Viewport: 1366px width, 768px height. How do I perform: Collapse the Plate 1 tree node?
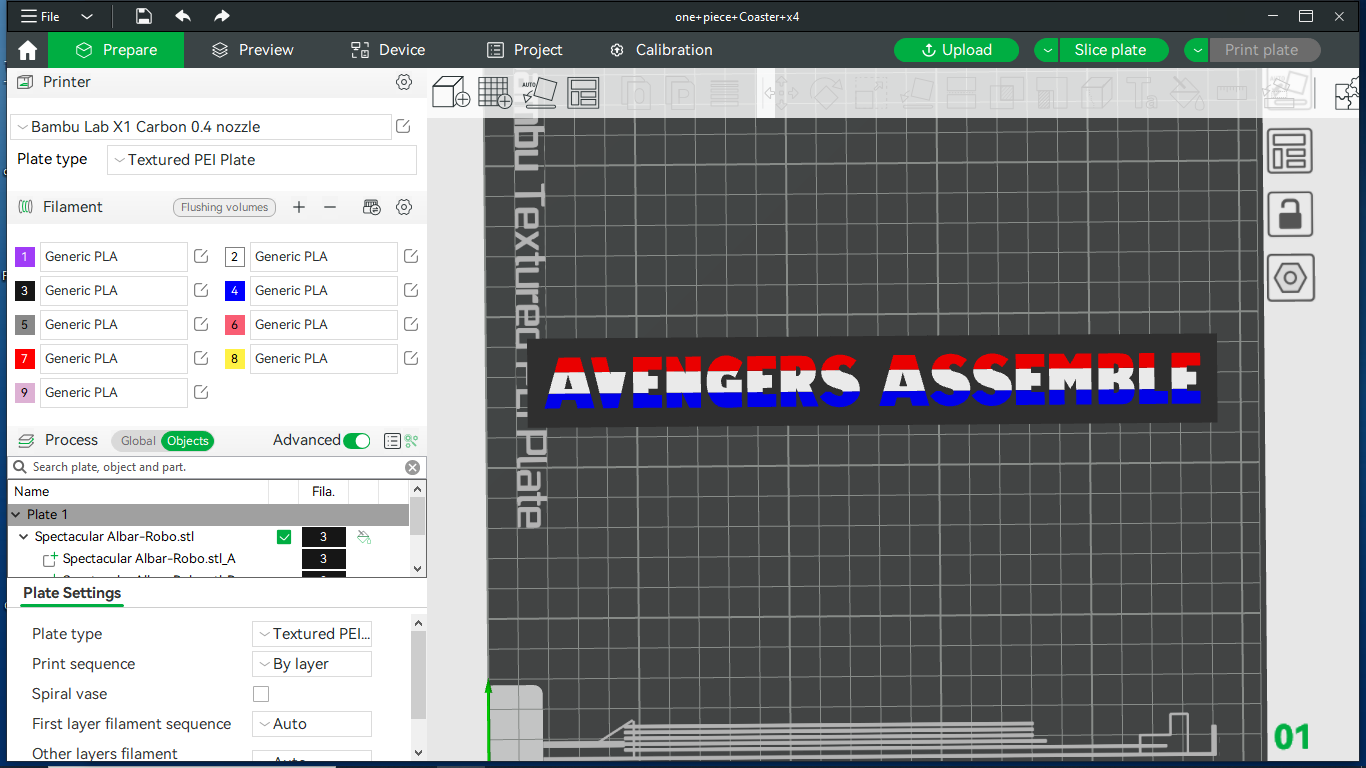[16, 515]
